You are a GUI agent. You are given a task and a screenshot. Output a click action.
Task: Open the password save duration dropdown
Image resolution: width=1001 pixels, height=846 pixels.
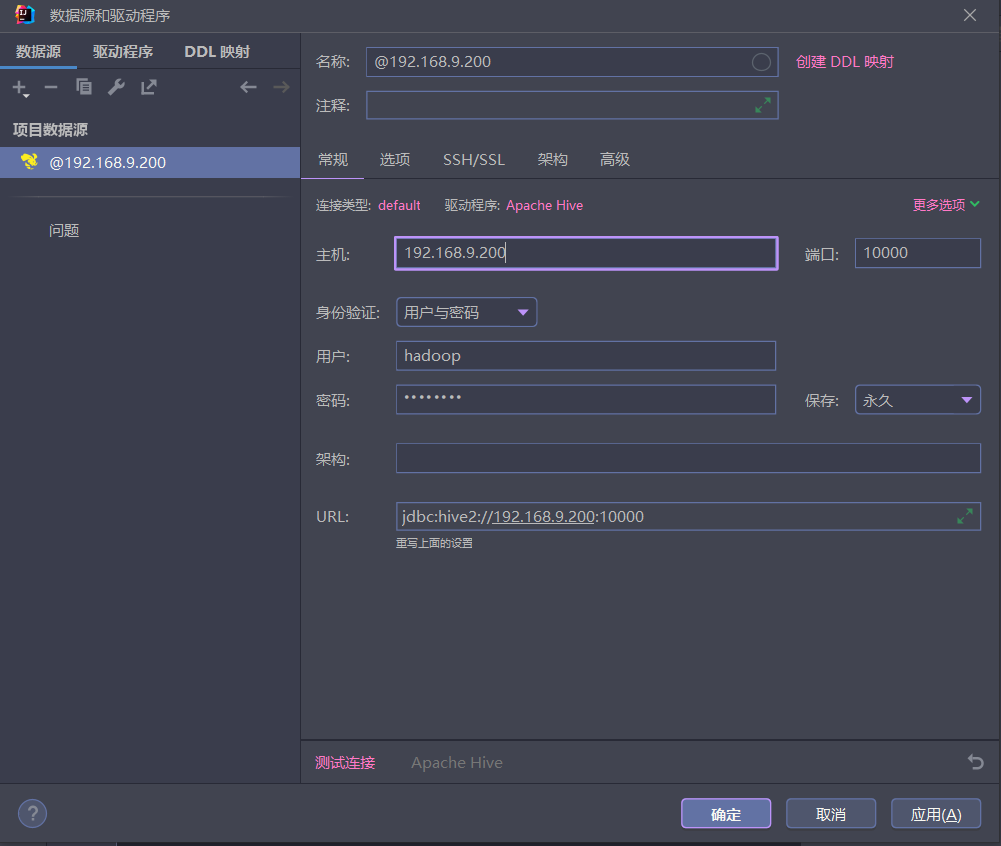coord(917,400)
